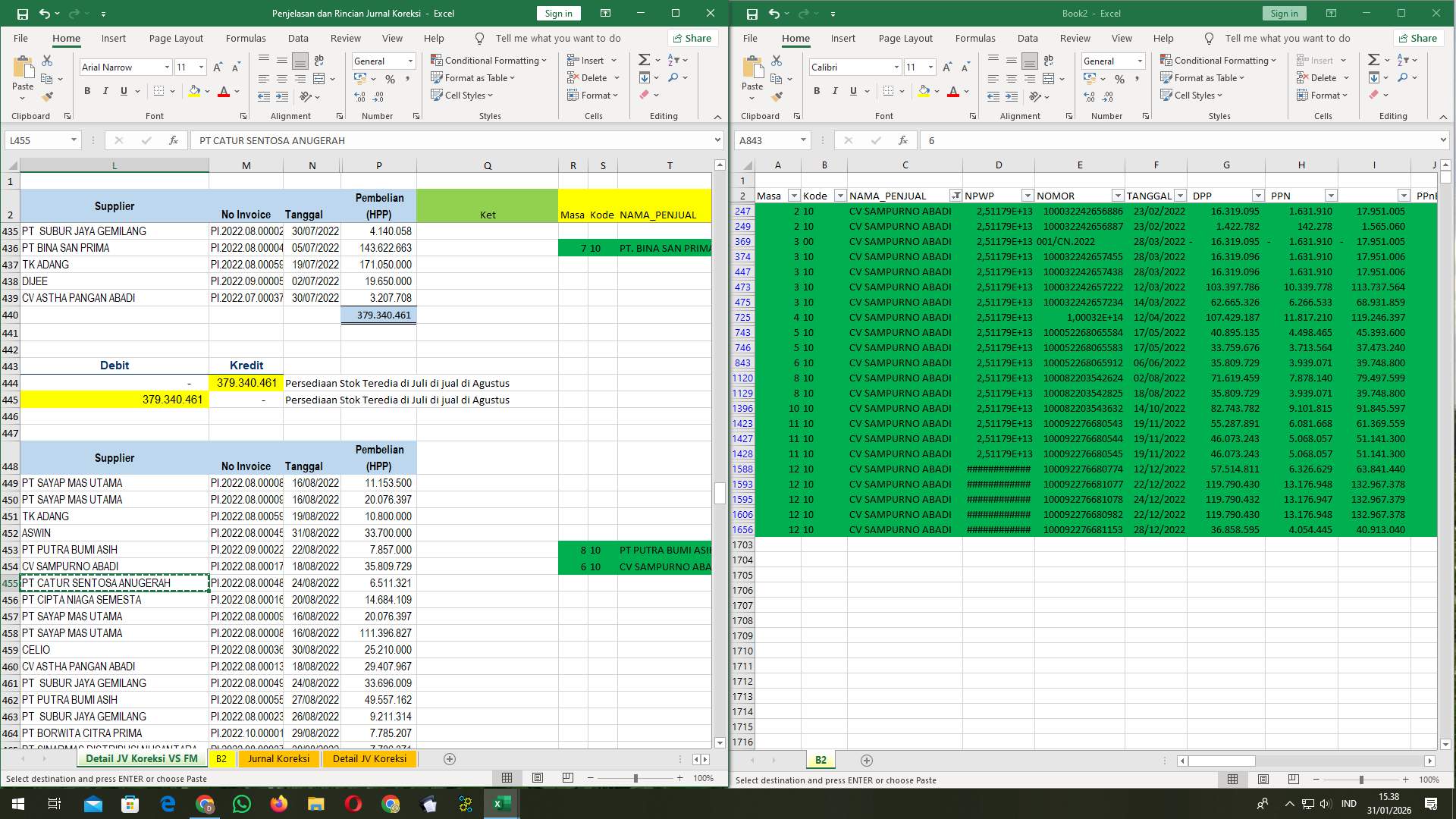Image resolution: width=1456 pixels, height=819 pixels.
Task: Expand the Name Box dropdown showing A843
Action: (x=805, y=140)
